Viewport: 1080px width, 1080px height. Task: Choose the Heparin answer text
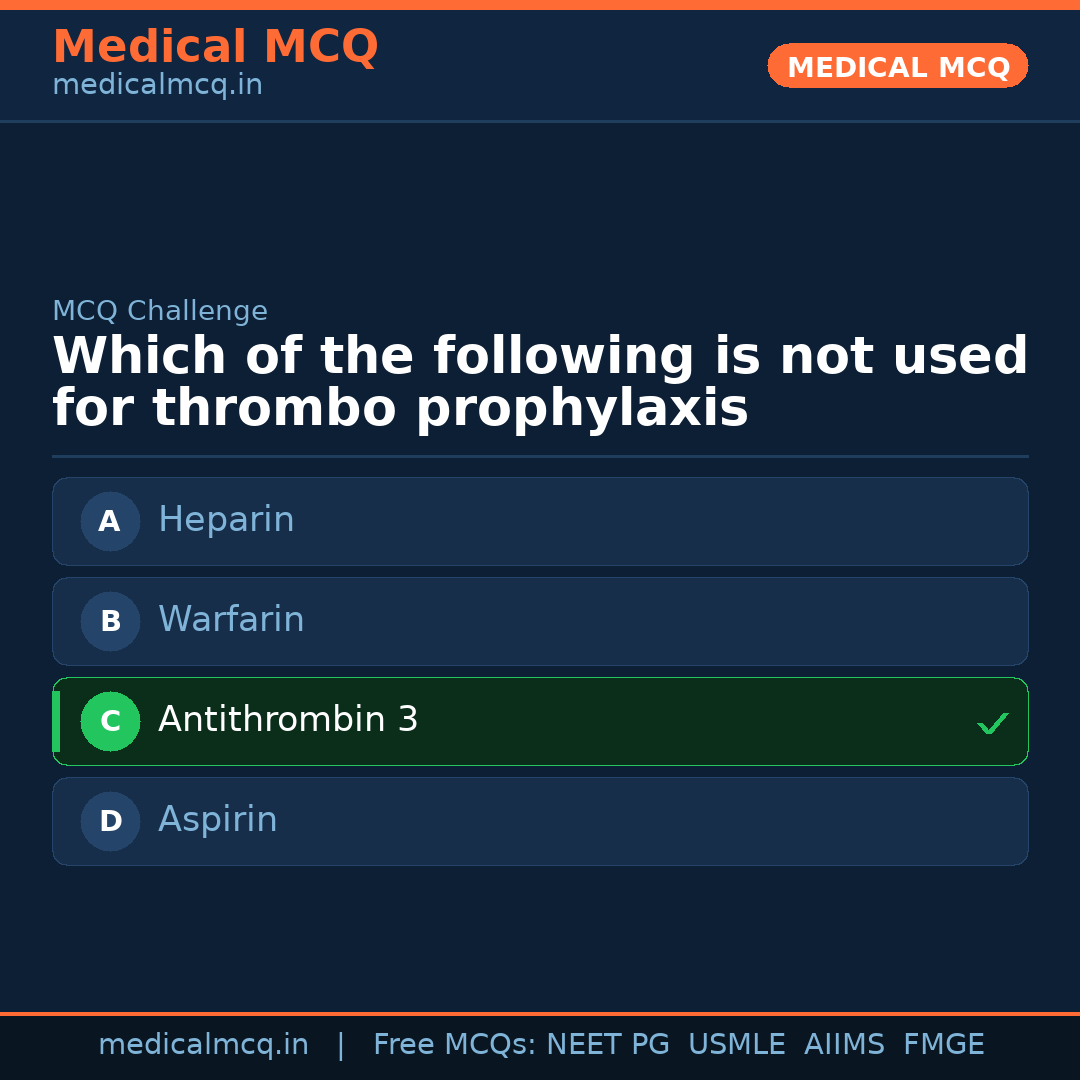coord(226,520)
